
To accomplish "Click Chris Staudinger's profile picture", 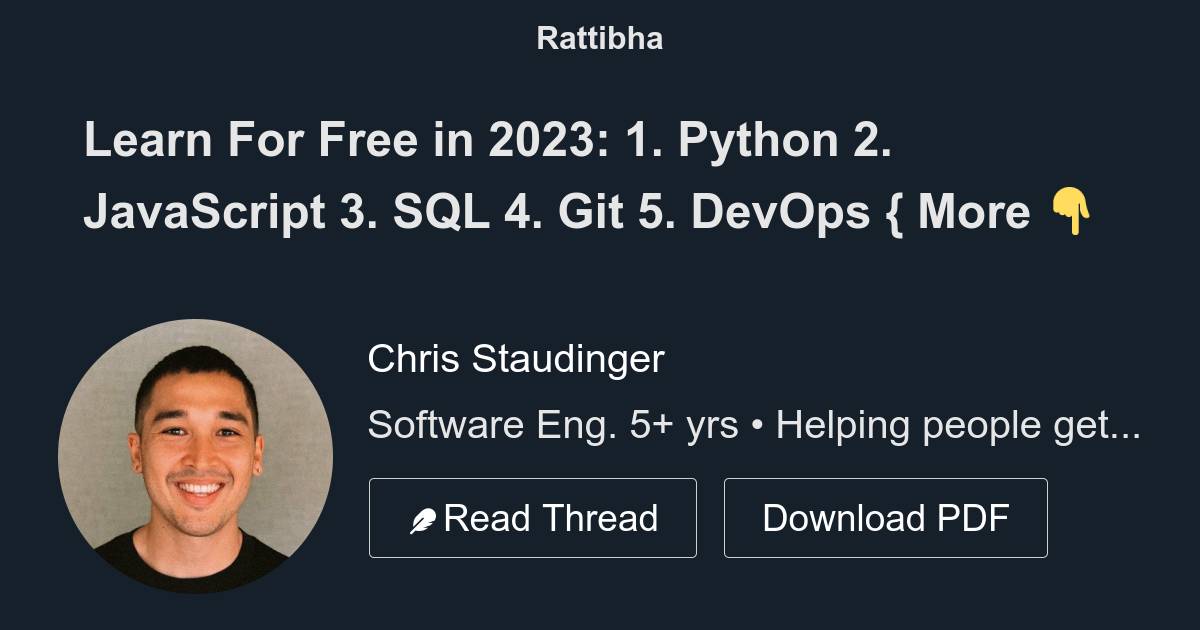I will point(197,453).
